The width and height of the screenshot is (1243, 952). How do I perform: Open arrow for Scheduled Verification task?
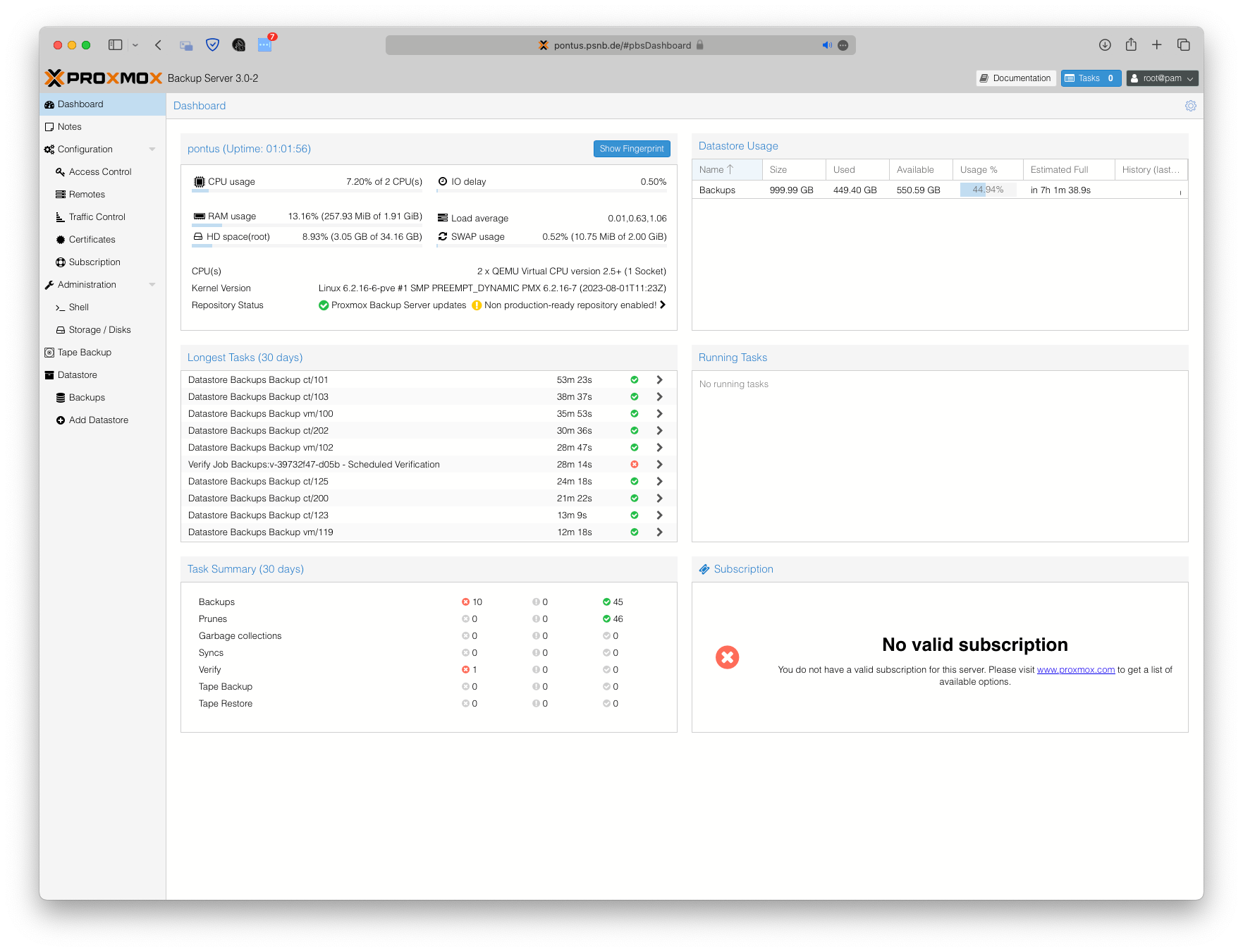pos(659,464)
